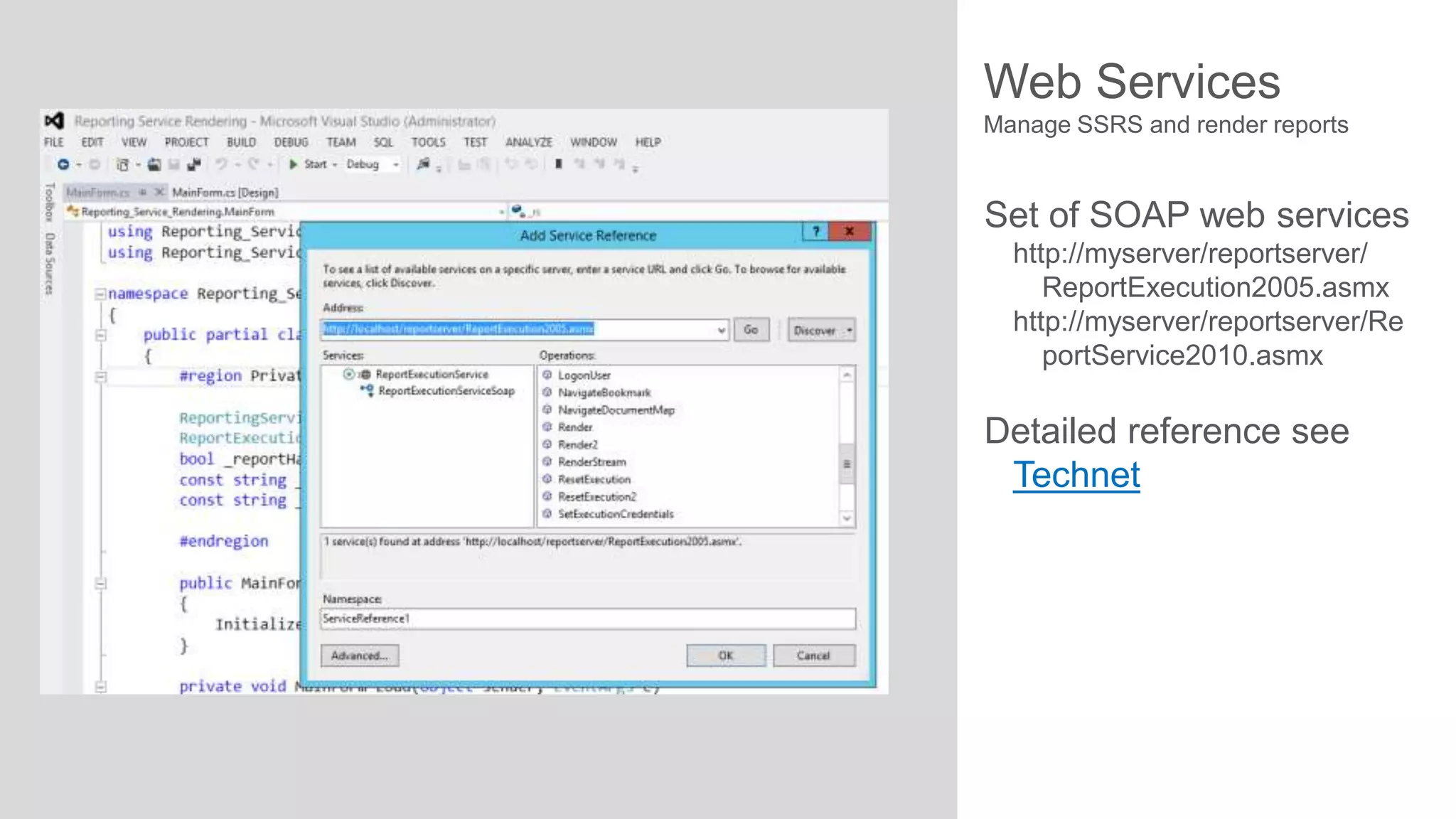
Task: Click the Operations list scrollbar thumb
Action: click(x=847, y=464)
